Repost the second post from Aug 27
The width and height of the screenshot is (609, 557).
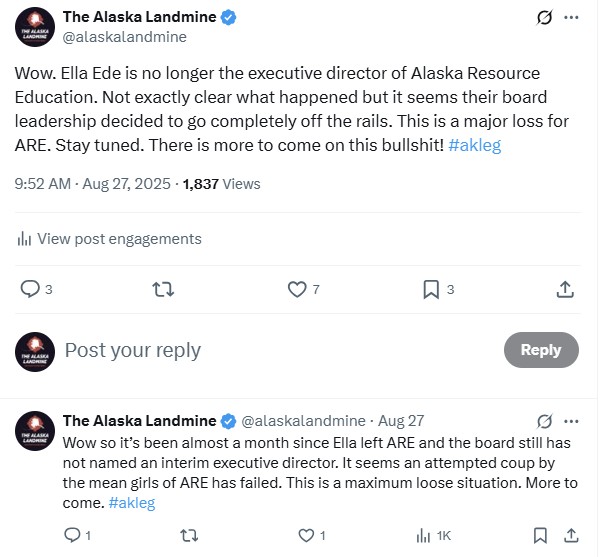tap(190, 536)
